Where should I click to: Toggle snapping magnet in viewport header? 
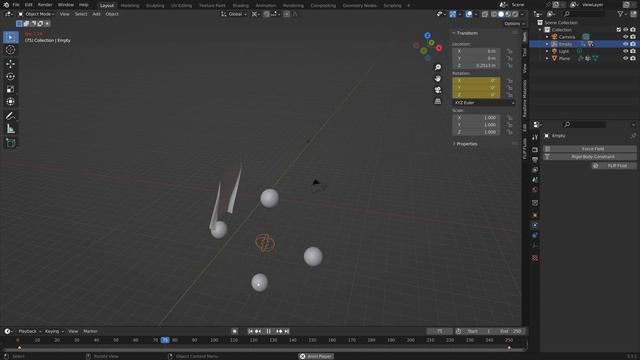pos(266,14)
